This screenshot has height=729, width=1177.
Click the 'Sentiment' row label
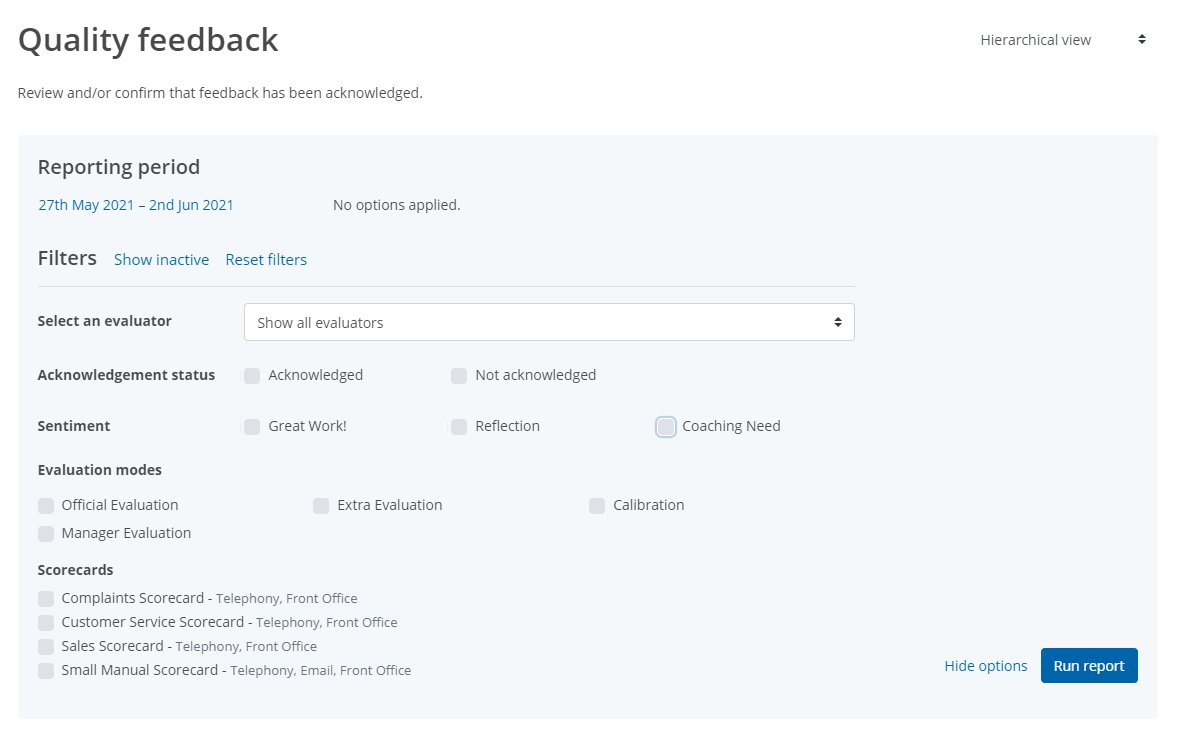[74, 426]
